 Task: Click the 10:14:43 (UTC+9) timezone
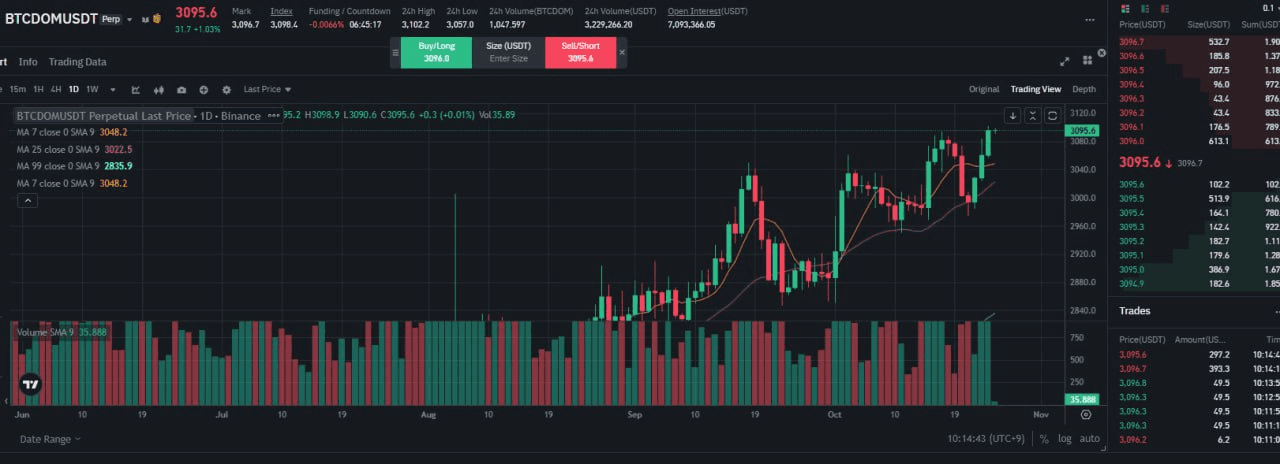(x=986, y=439)
